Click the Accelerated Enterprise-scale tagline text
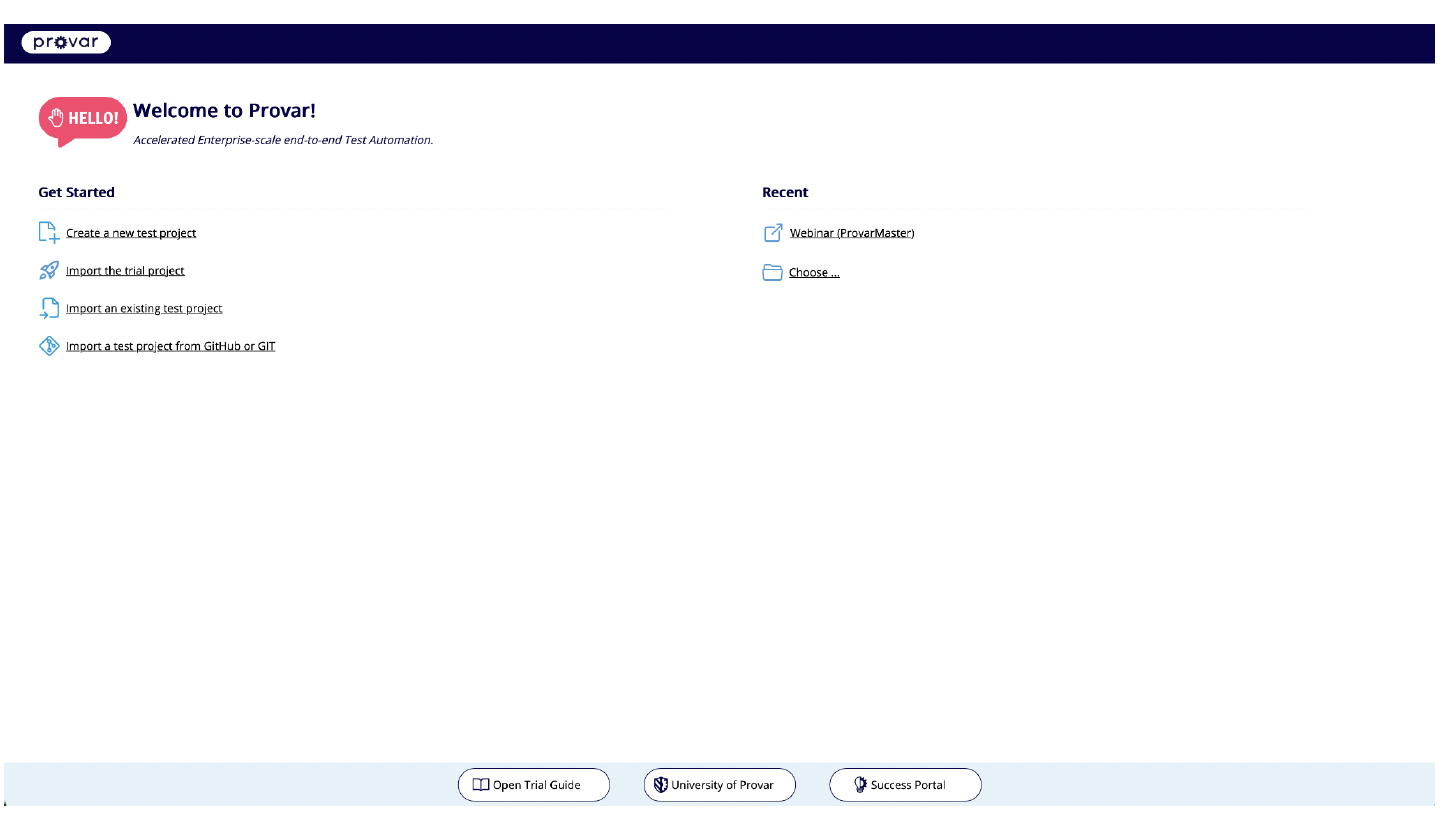 pyautogui.click(x=283, y=140)
